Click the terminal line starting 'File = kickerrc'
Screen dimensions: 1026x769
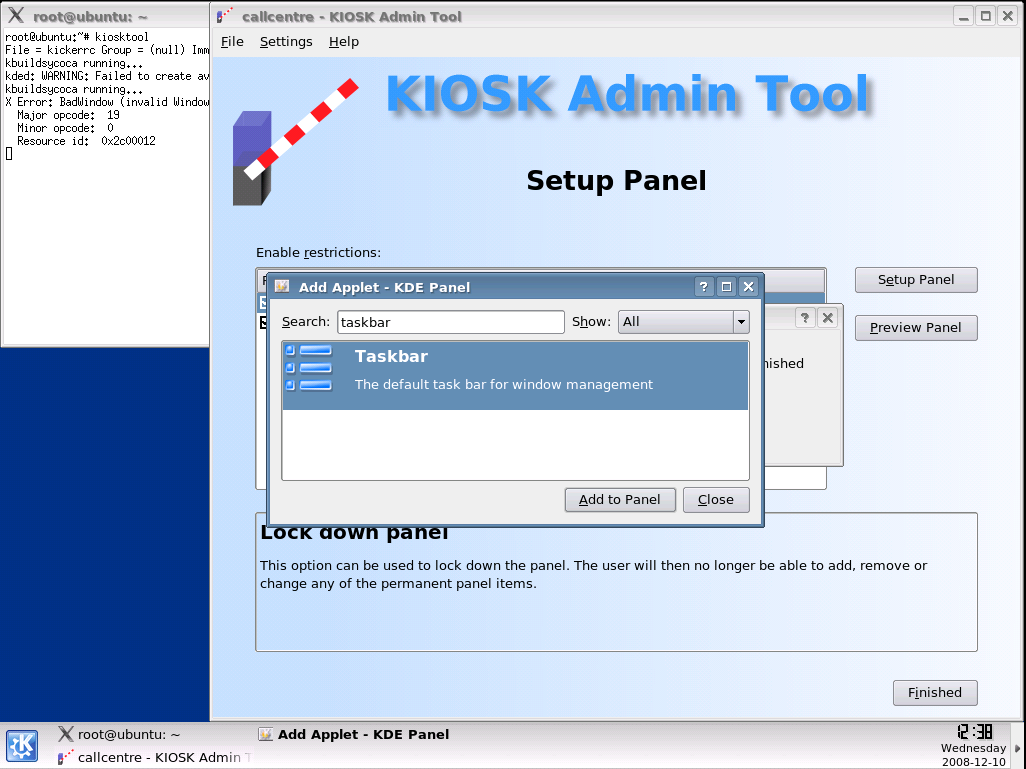(x=107, y=50)
